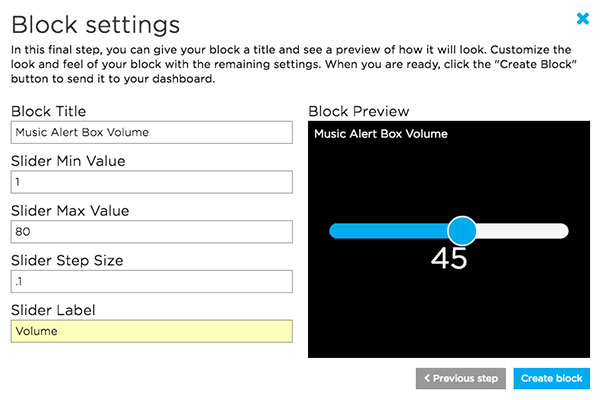Click the Slider Min Value label
The image size is (600, 400).
(x=67, y=161)
